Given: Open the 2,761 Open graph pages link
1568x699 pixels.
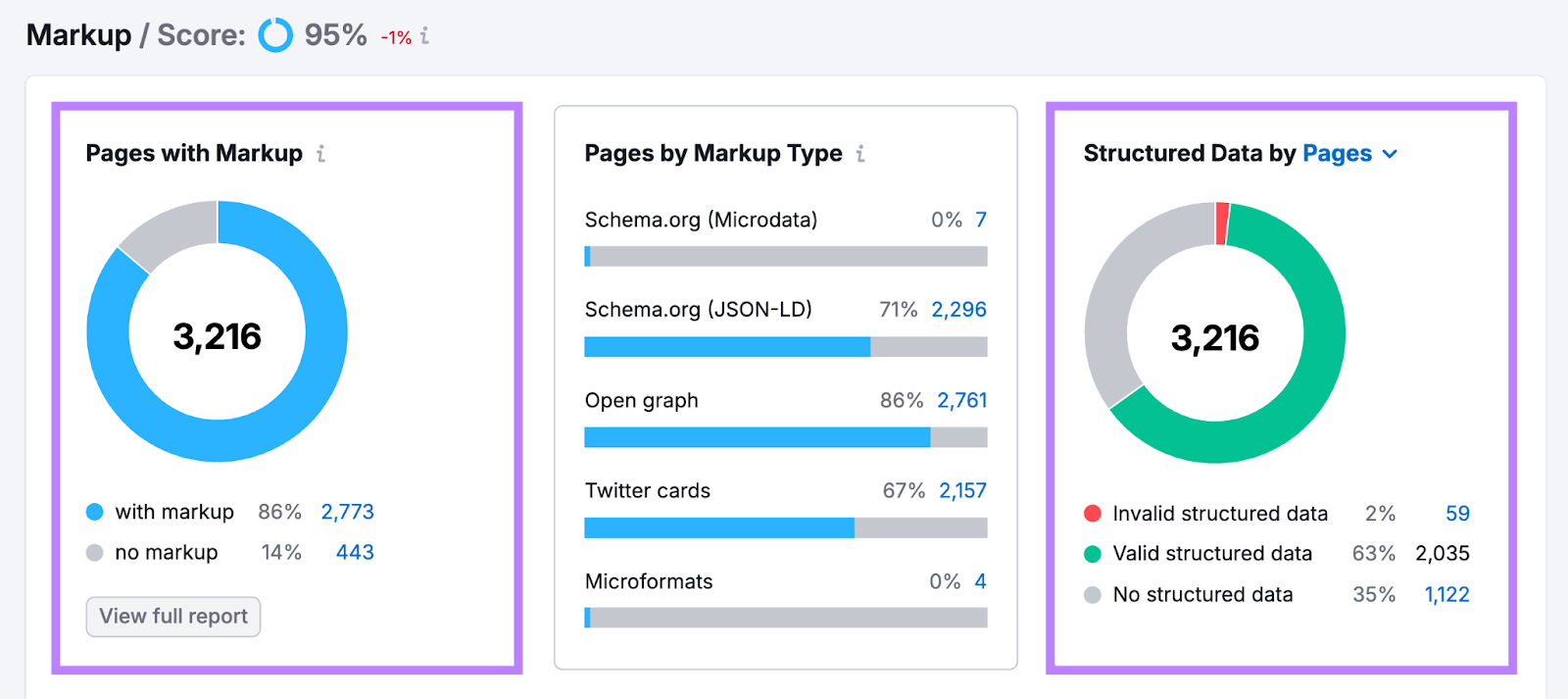Looking at the screenshot, I should (x=961, y=400).
